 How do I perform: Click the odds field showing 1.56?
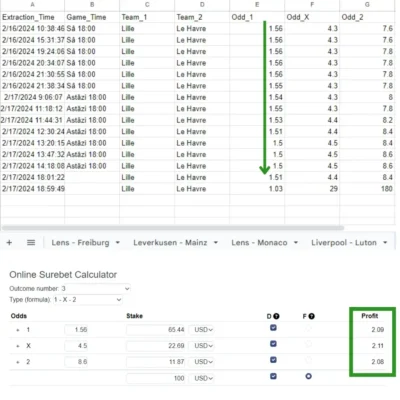[x=76, y=330]
